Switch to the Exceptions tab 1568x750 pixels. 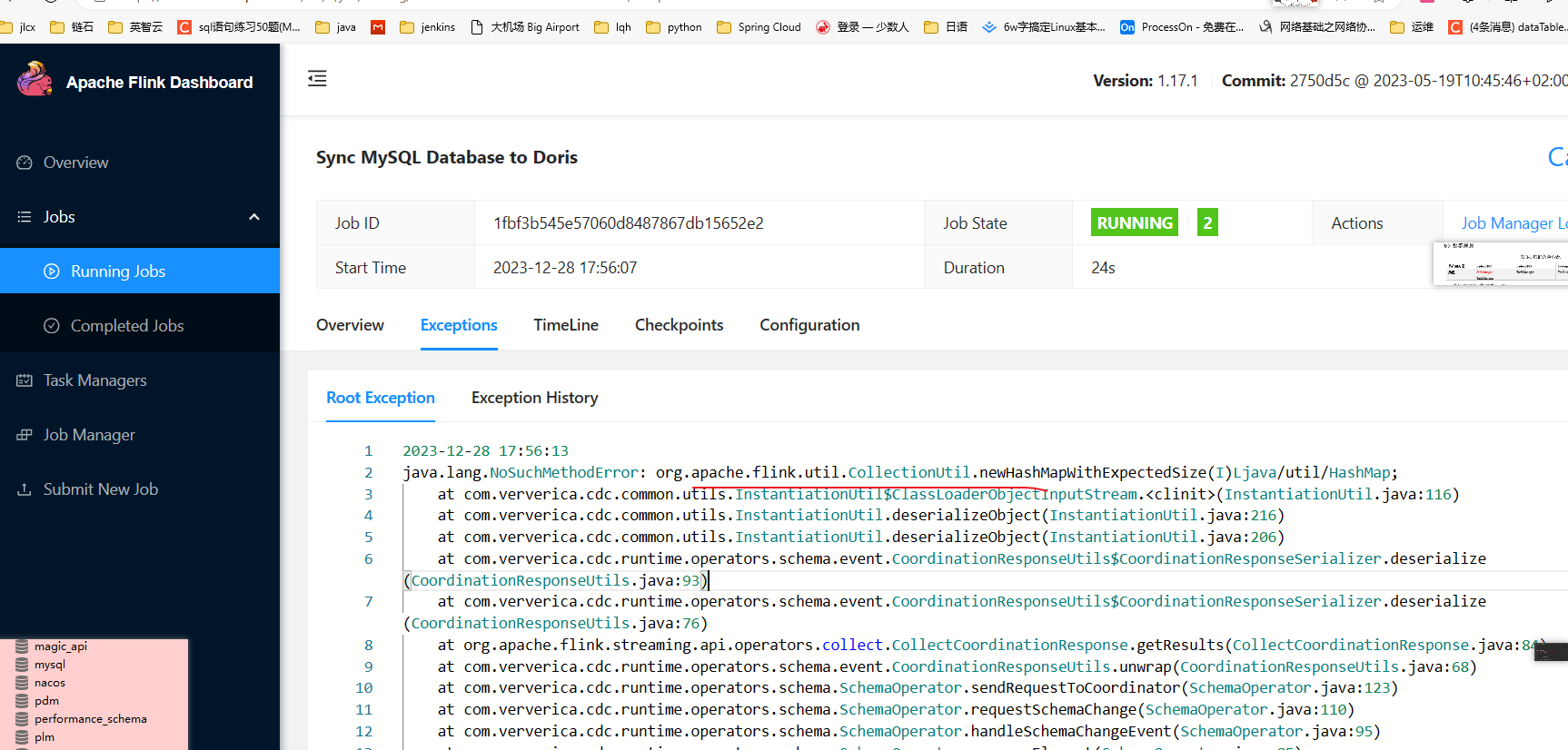click(x=459, y=325)
